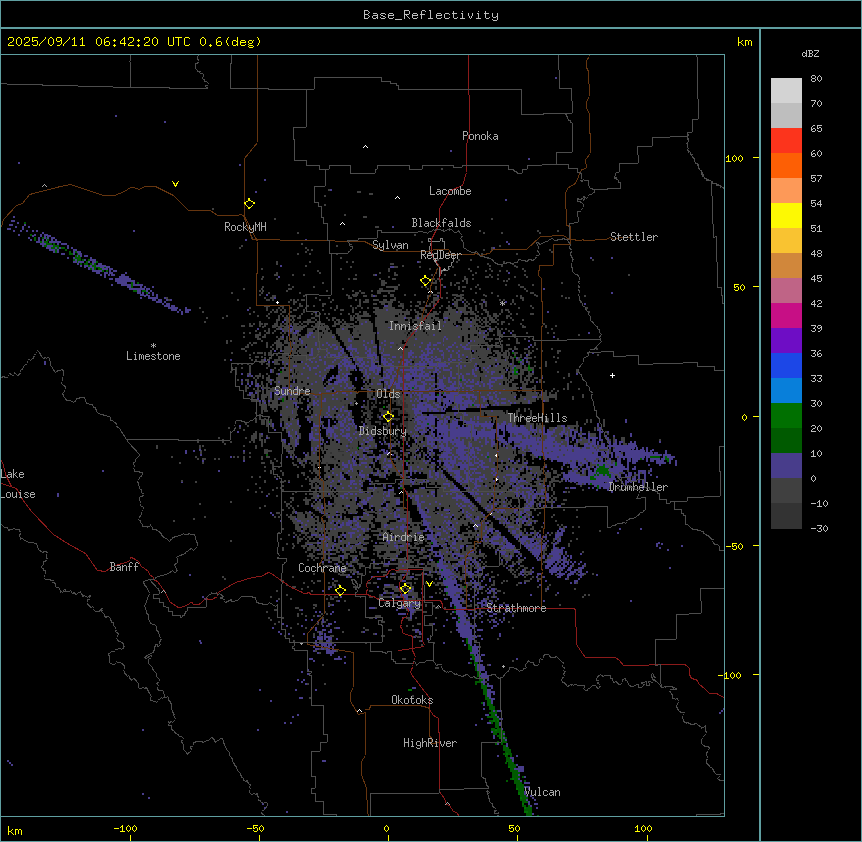
Task: Select the pink 42-45 dBZ legend color
Action: click(786, 290)
